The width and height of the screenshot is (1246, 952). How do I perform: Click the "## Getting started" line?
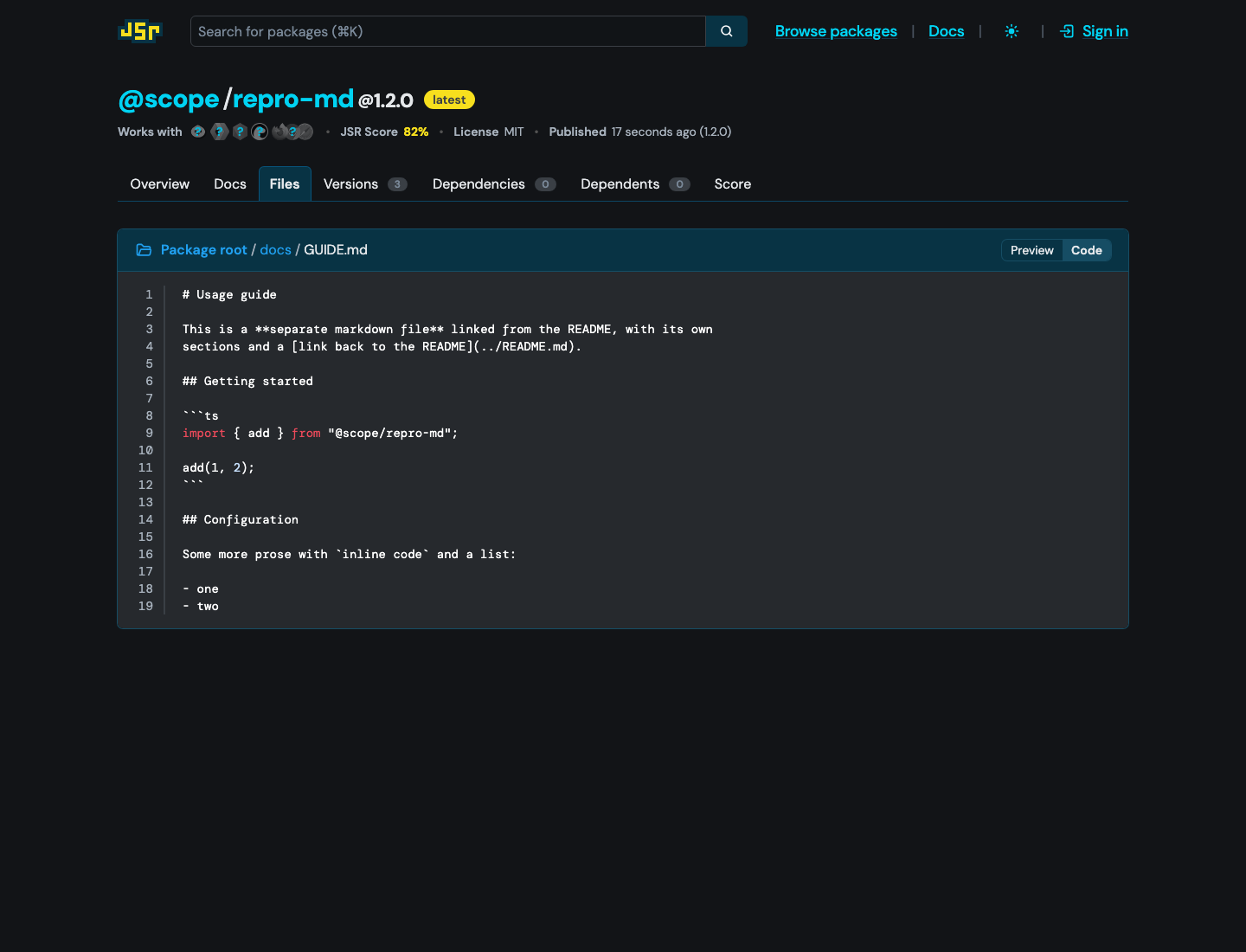(247, 381)
